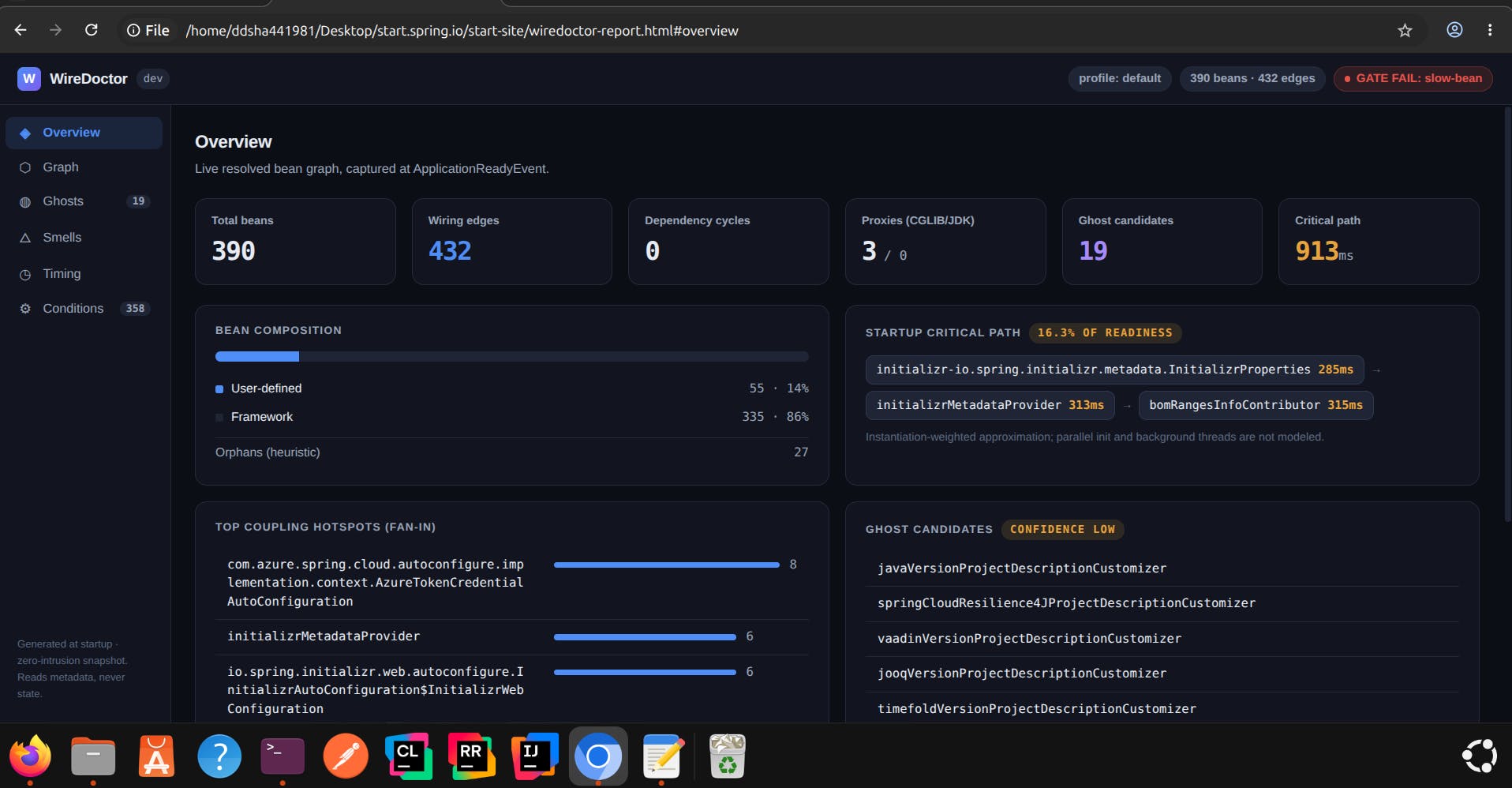Viewport: 1512px width, 788px height.
Task: Open Firefox from the dock
Action: click(30, 756)
